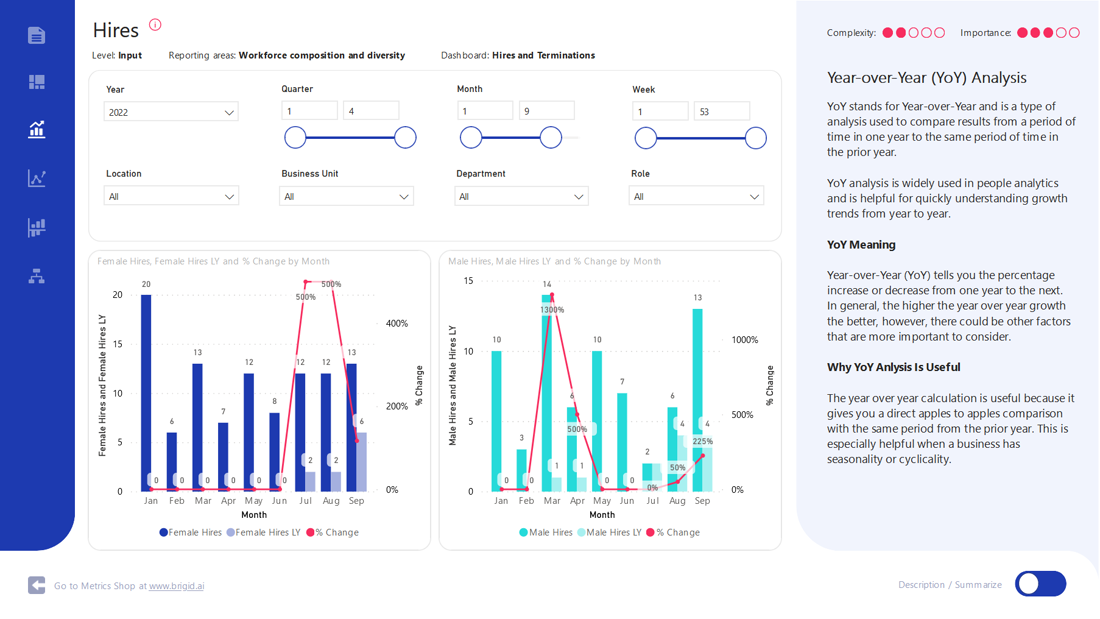This screenshot has height=619, width=1100.
Task: Toggle Female Hires LY legend series
Action: pos(264,533)
